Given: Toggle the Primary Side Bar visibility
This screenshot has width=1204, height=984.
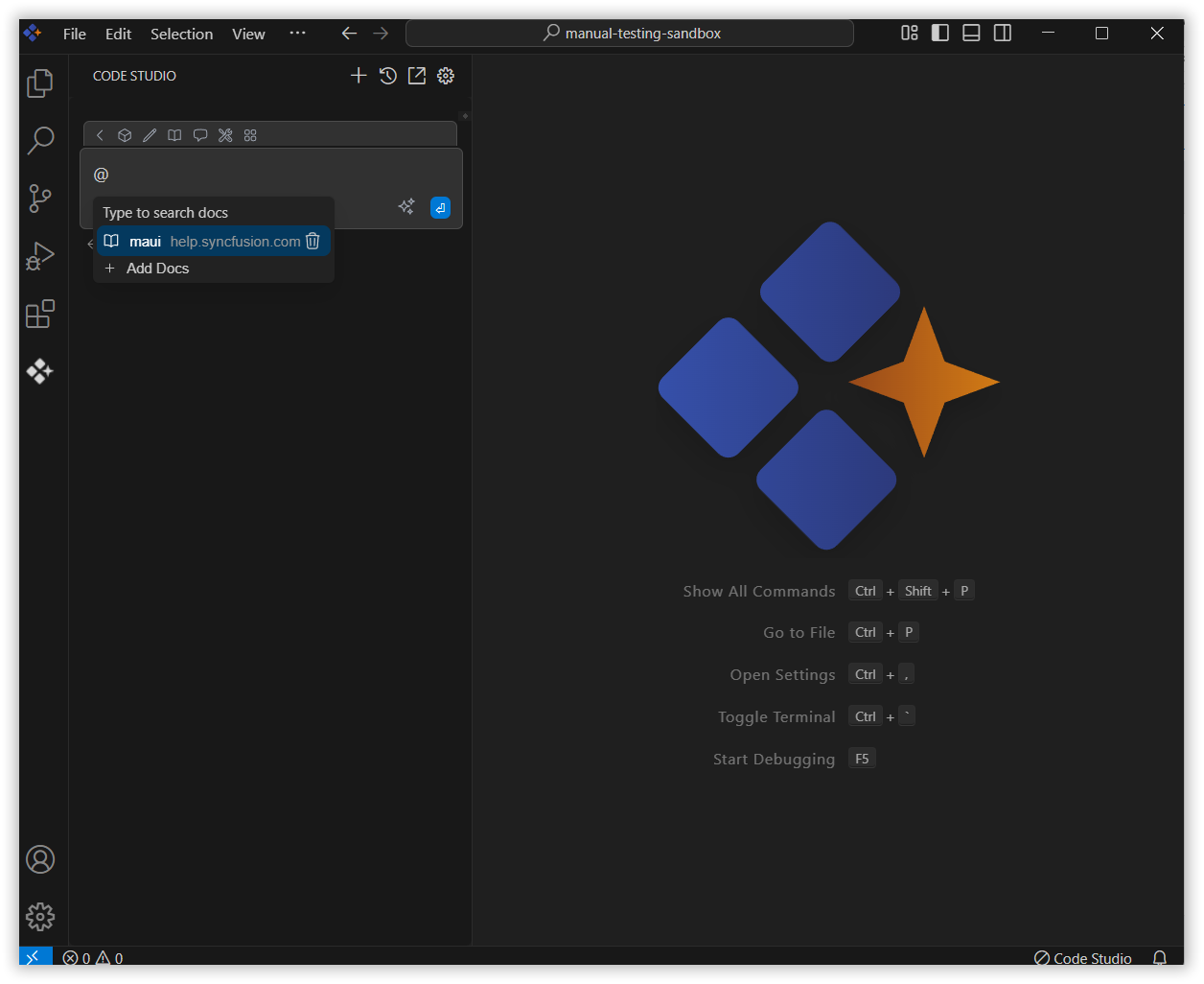Looking at the screenshot, I should [940, 34].
